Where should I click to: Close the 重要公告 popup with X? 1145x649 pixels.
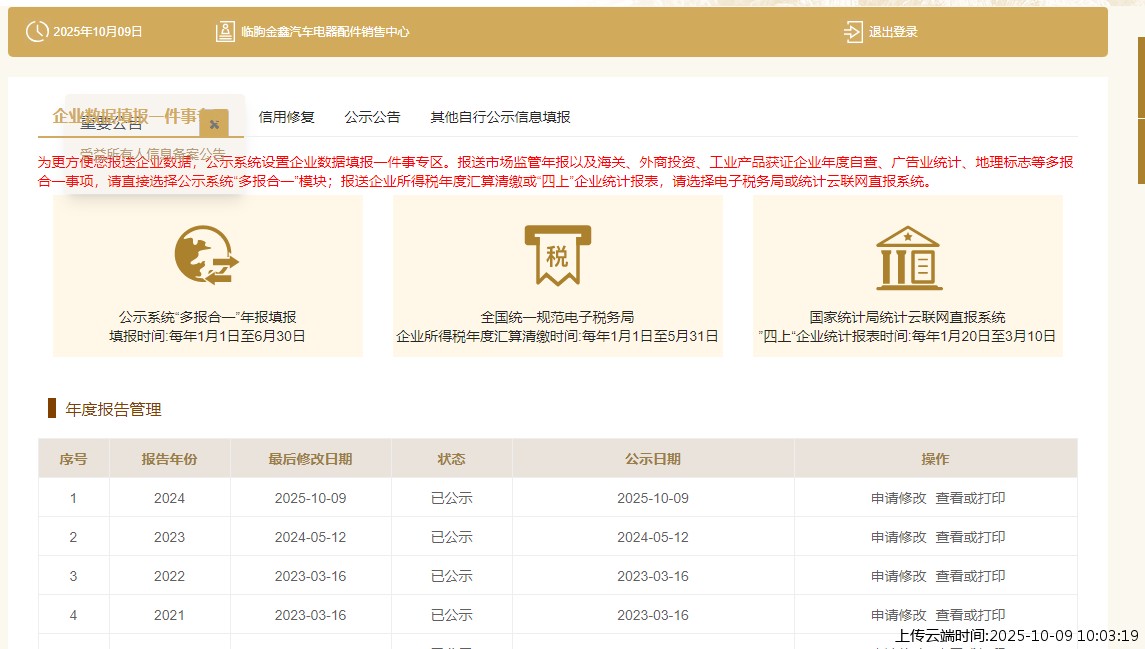click(x=214, y=124)
